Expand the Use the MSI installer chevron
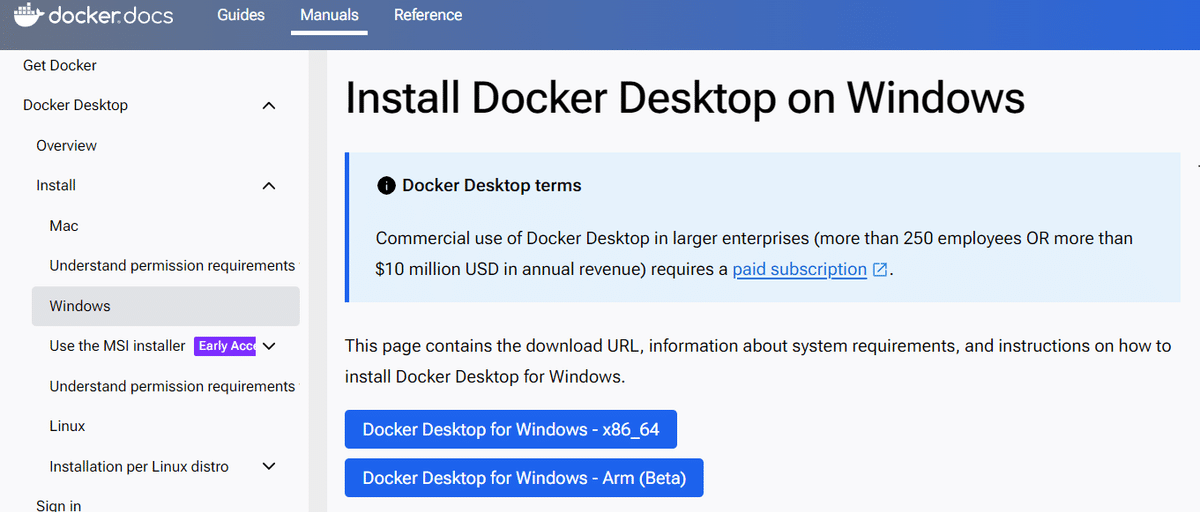The image size is (1200, 512). pyautogui.click(x=268, y=346)
